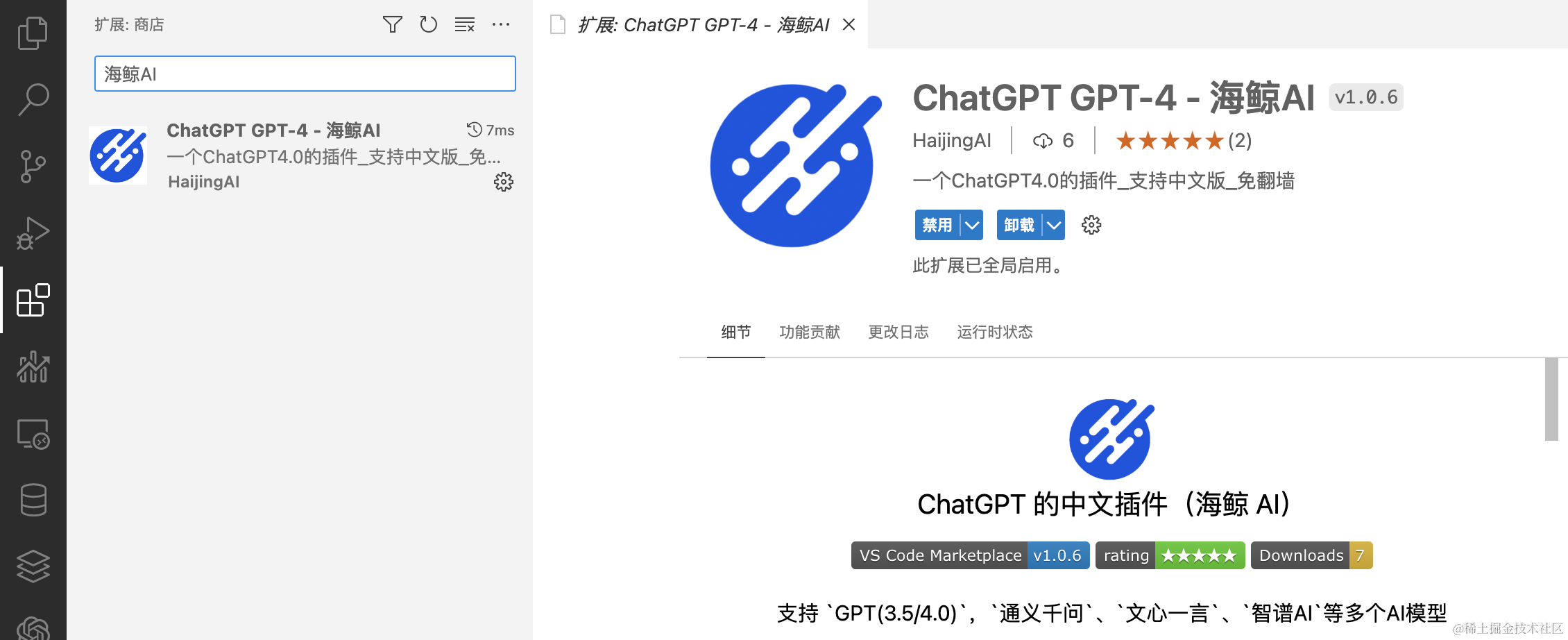Viewport: 1568px width, 640px height.
Task: Open the Run and Debug view
Action: 33,233
